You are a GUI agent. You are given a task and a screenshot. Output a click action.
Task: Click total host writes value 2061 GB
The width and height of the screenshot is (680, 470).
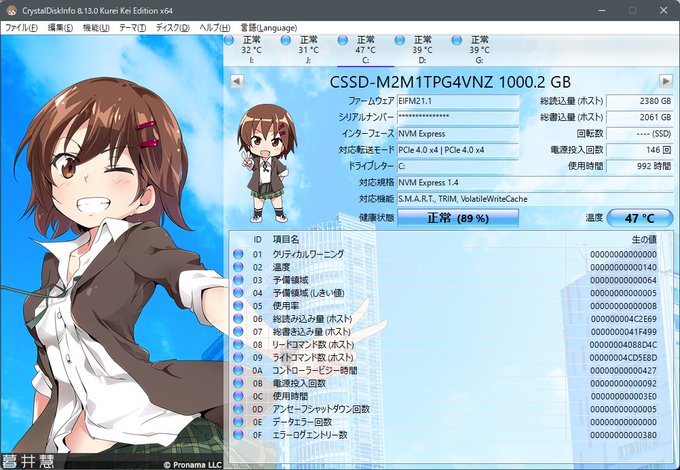pyautogui.click(x=639, y=117)
